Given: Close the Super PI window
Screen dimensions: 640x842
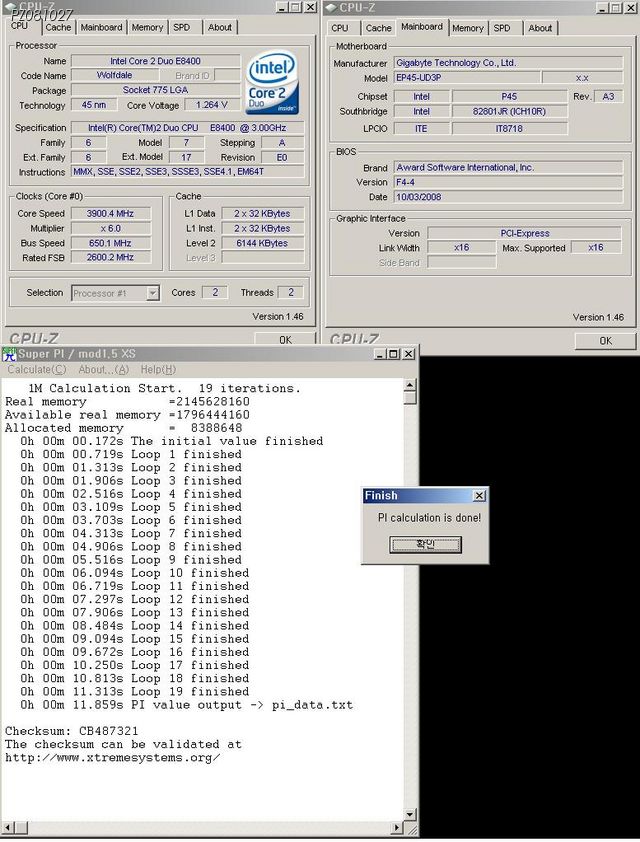Looking at the screenshot, I should [409, 354].
